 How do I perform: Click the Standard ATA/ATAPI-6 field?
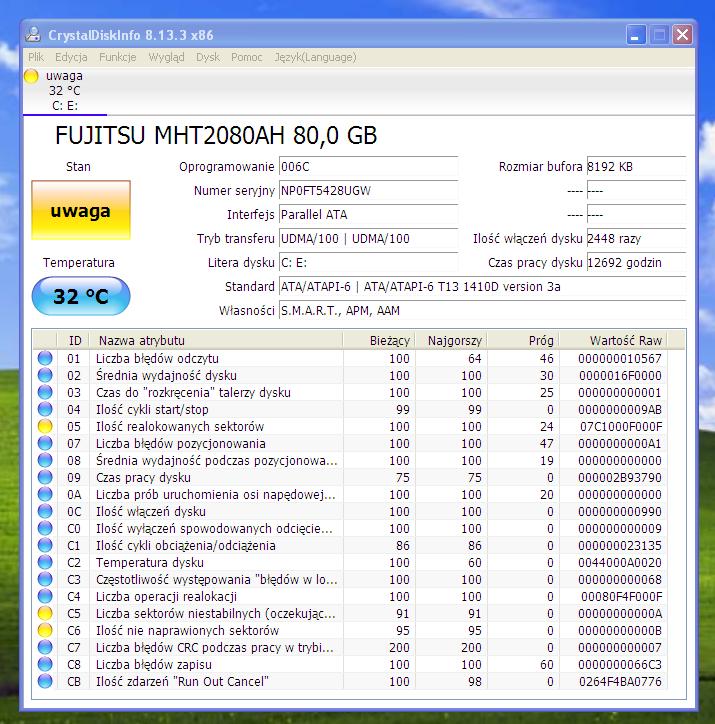pos(482,287)
